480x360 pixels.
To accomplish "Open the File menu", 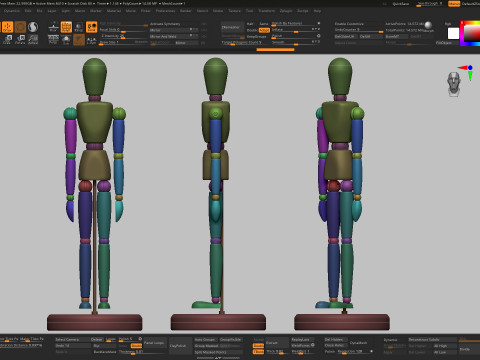I will [x=39, y=11].
